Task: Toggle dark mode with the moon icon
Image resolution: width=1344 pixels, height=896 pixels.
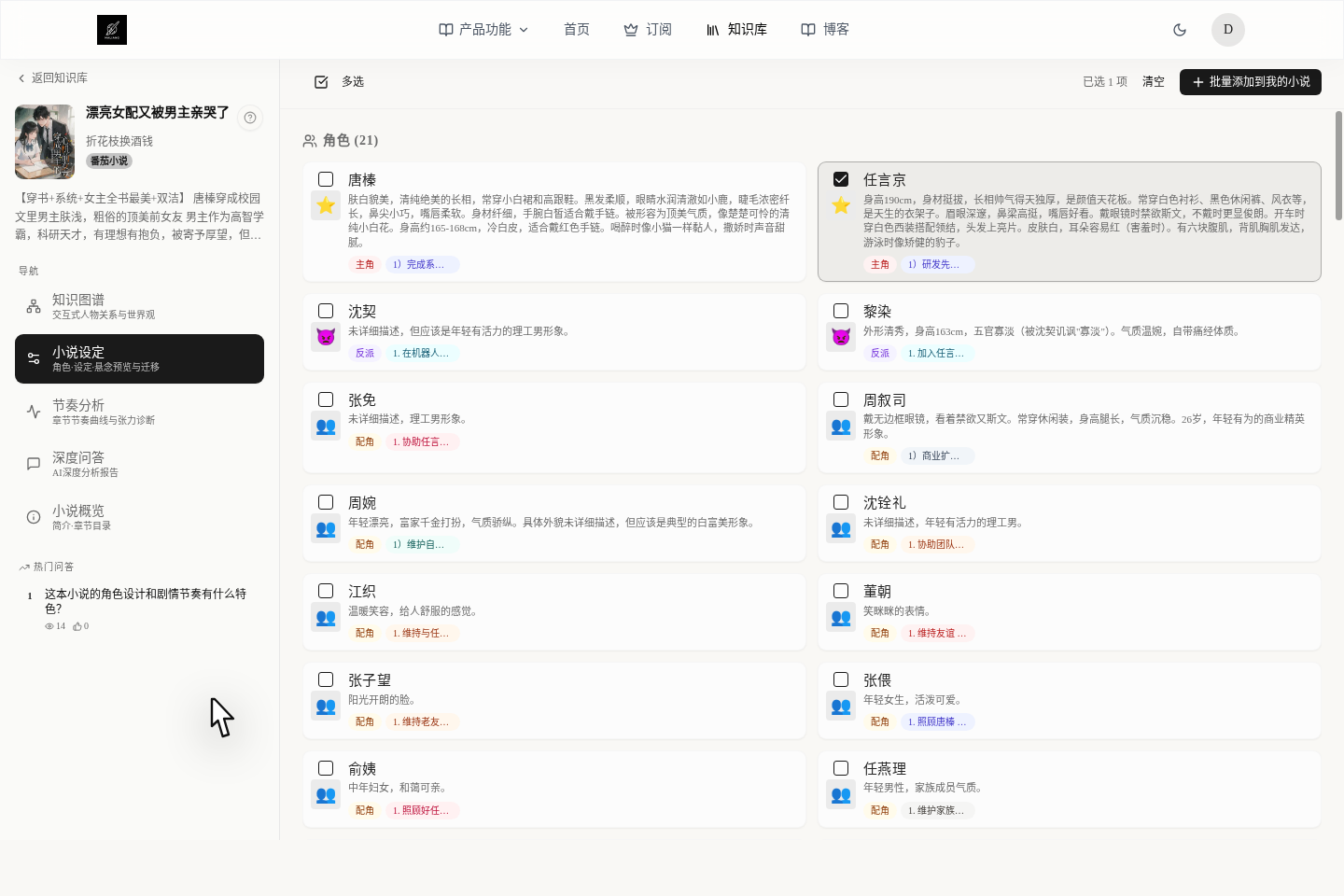Action: point(1180,29)
